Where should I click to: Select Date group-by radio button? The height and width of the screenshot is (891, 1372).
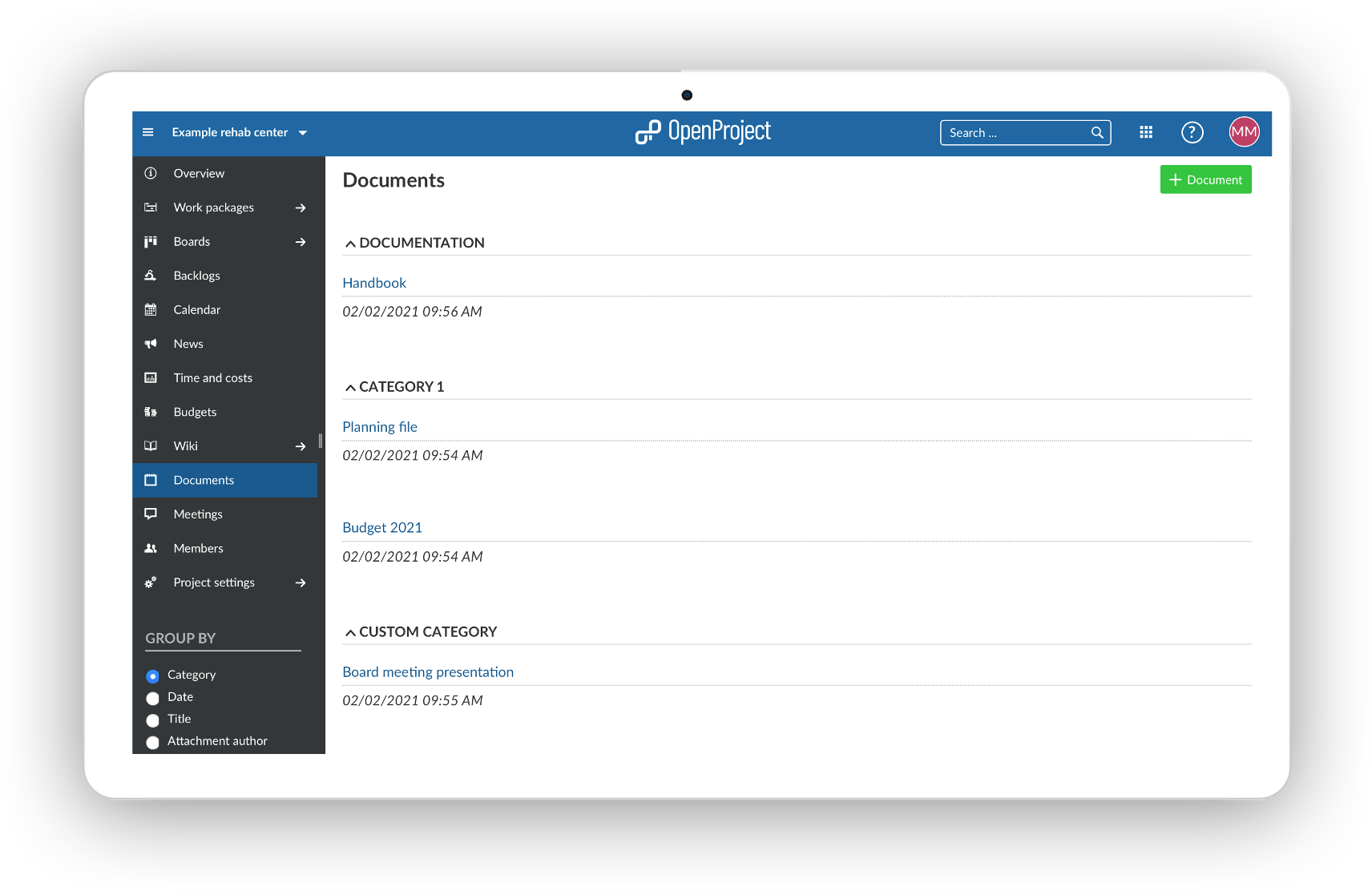(x=153, y=698)
